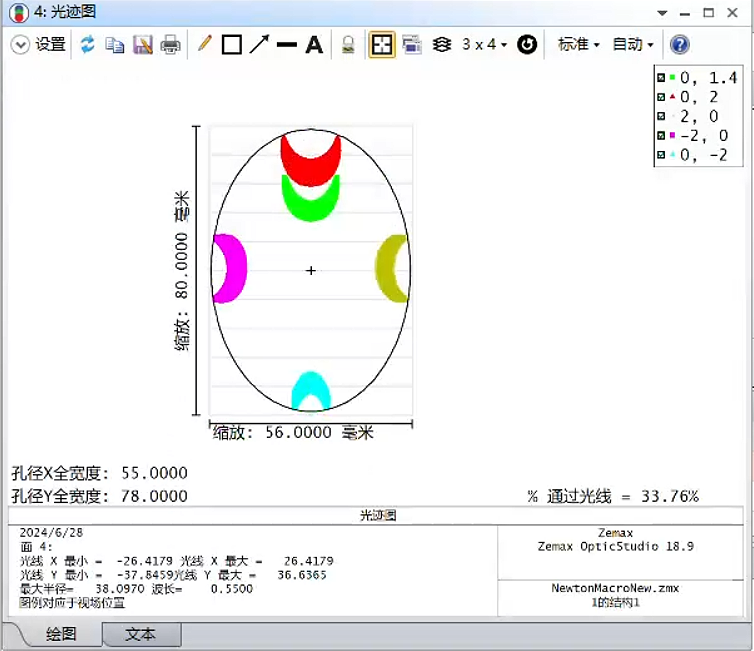Toggle the active cursor crosshair icon
Screen dimensions: 754x651
tap(382, 45)
